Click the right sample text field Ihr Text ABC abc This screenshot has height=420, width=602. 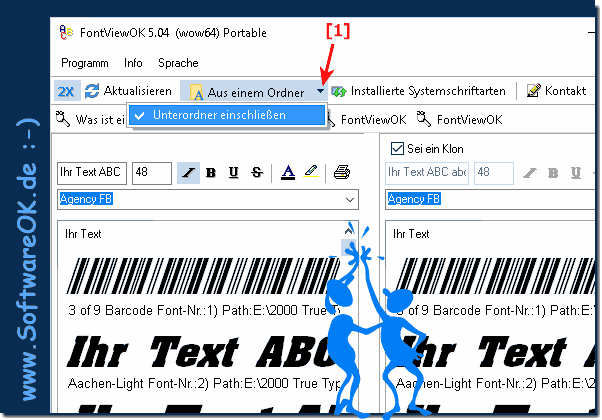pyautogui.click(x=427, y=173)
